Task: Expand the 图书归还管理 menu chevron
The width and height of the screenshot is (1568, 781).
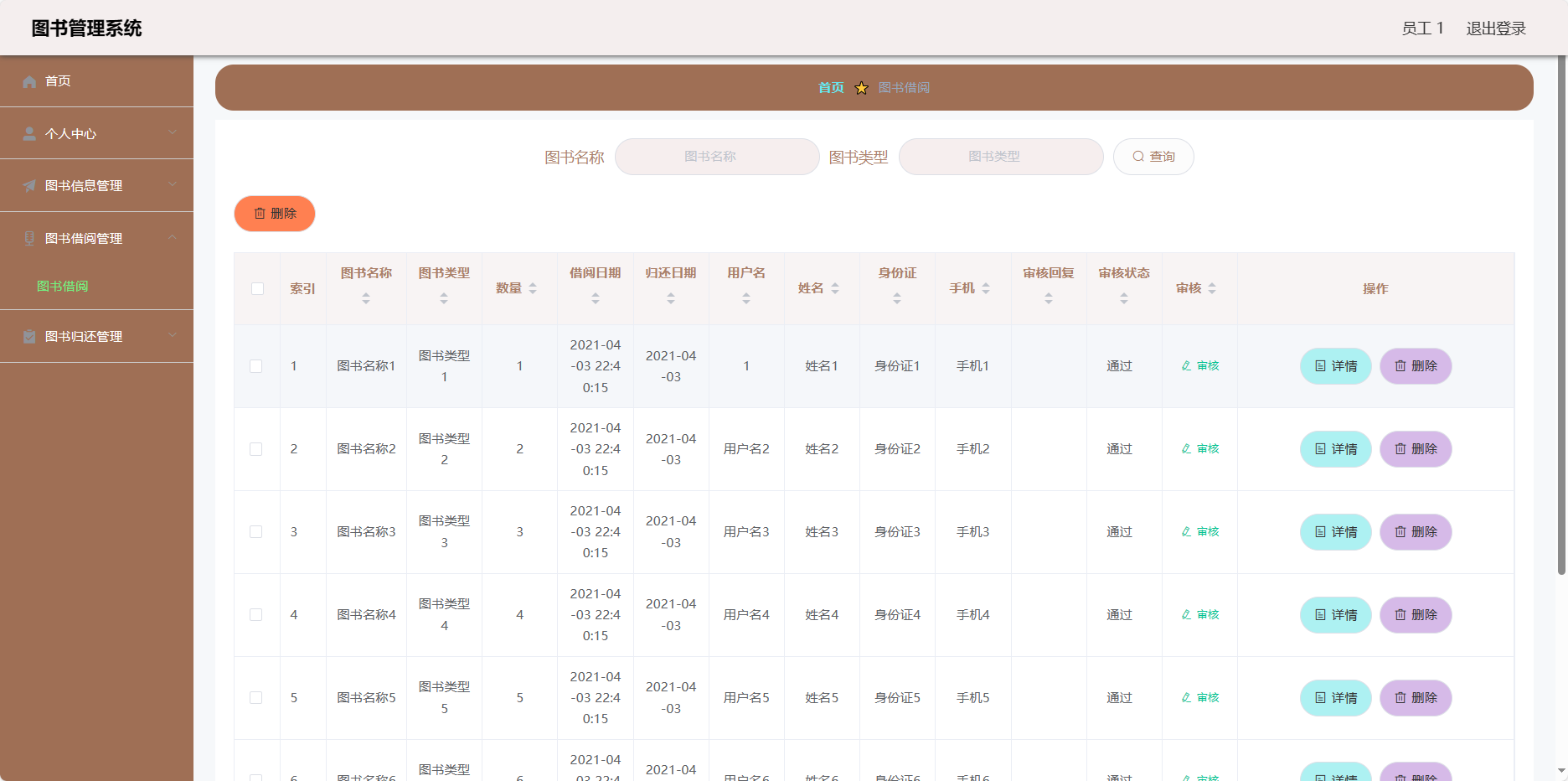Action: [173, 335]
